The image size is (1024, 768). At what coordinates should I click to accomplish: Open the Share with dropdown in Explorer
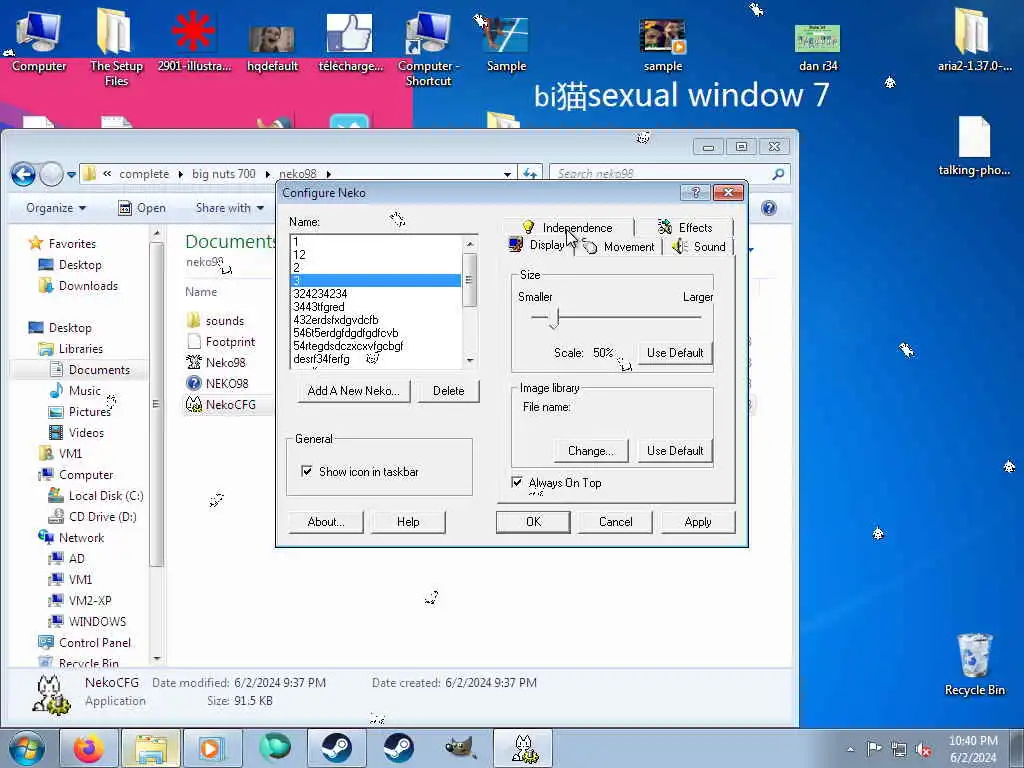coord(229,208)
